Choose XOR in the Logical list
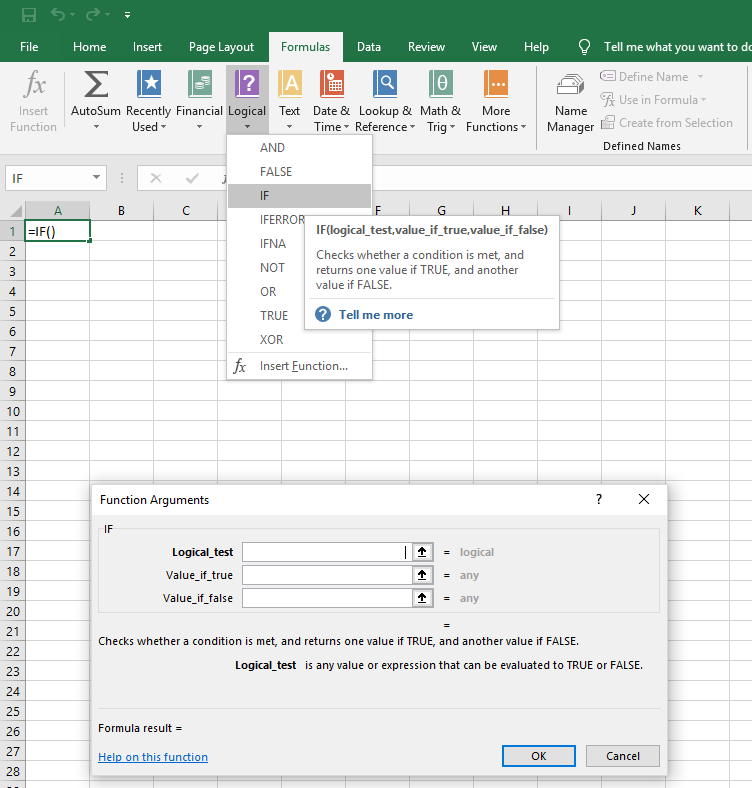 tap(271, 340)
